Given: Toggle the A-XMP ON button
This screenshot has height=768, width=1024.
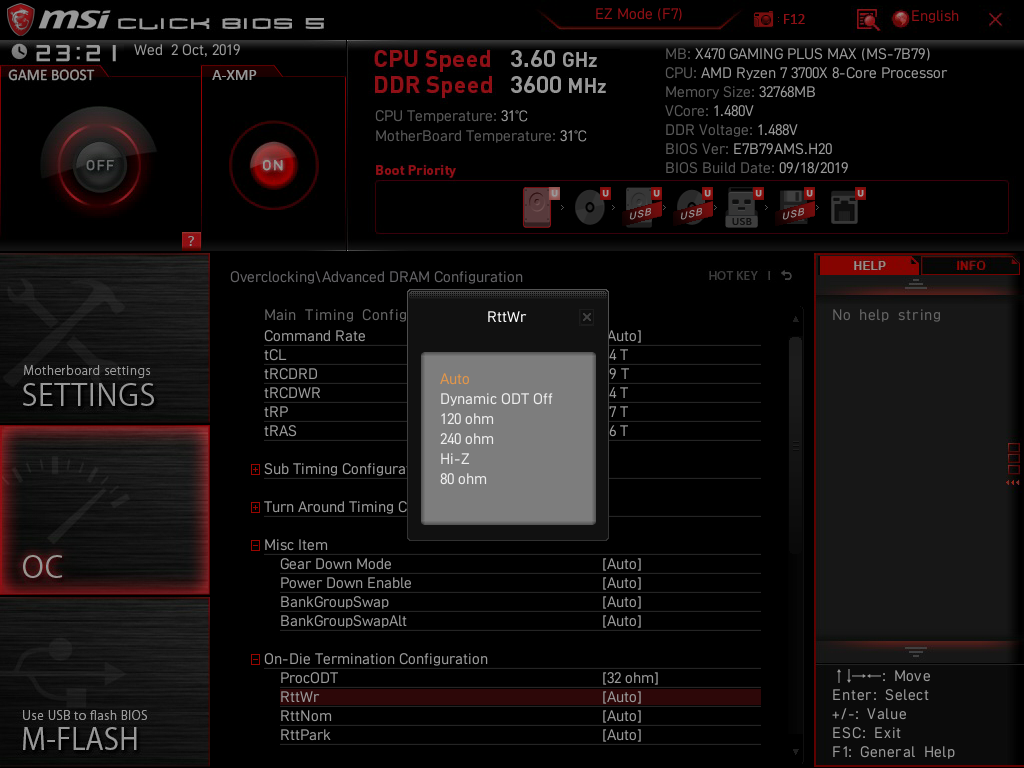Looking at the screenshot, I should 273,165.
